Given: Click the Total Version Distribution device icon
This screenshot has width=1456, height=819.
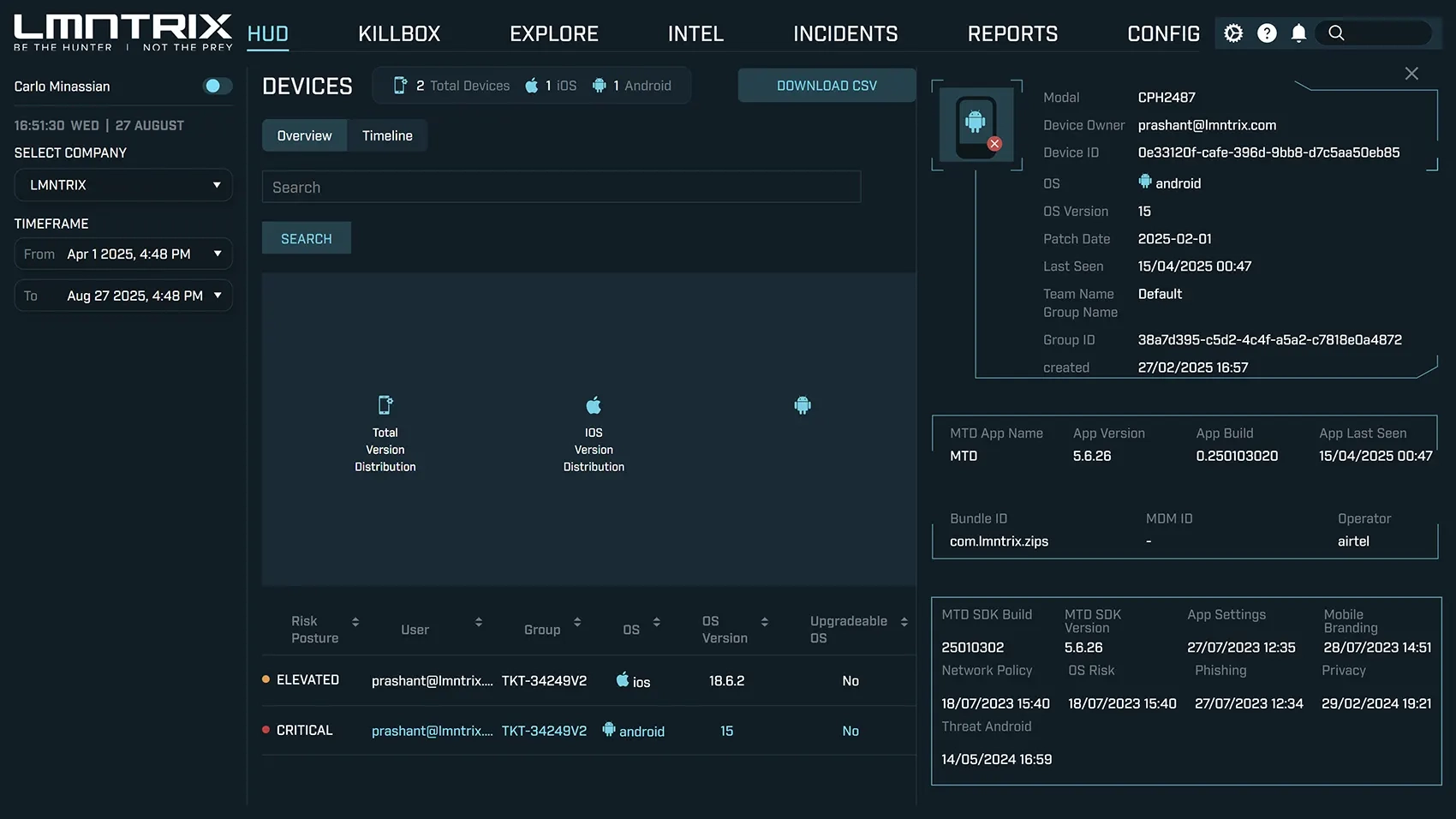Looking at the screenshot, I should [x=385, y=404].
